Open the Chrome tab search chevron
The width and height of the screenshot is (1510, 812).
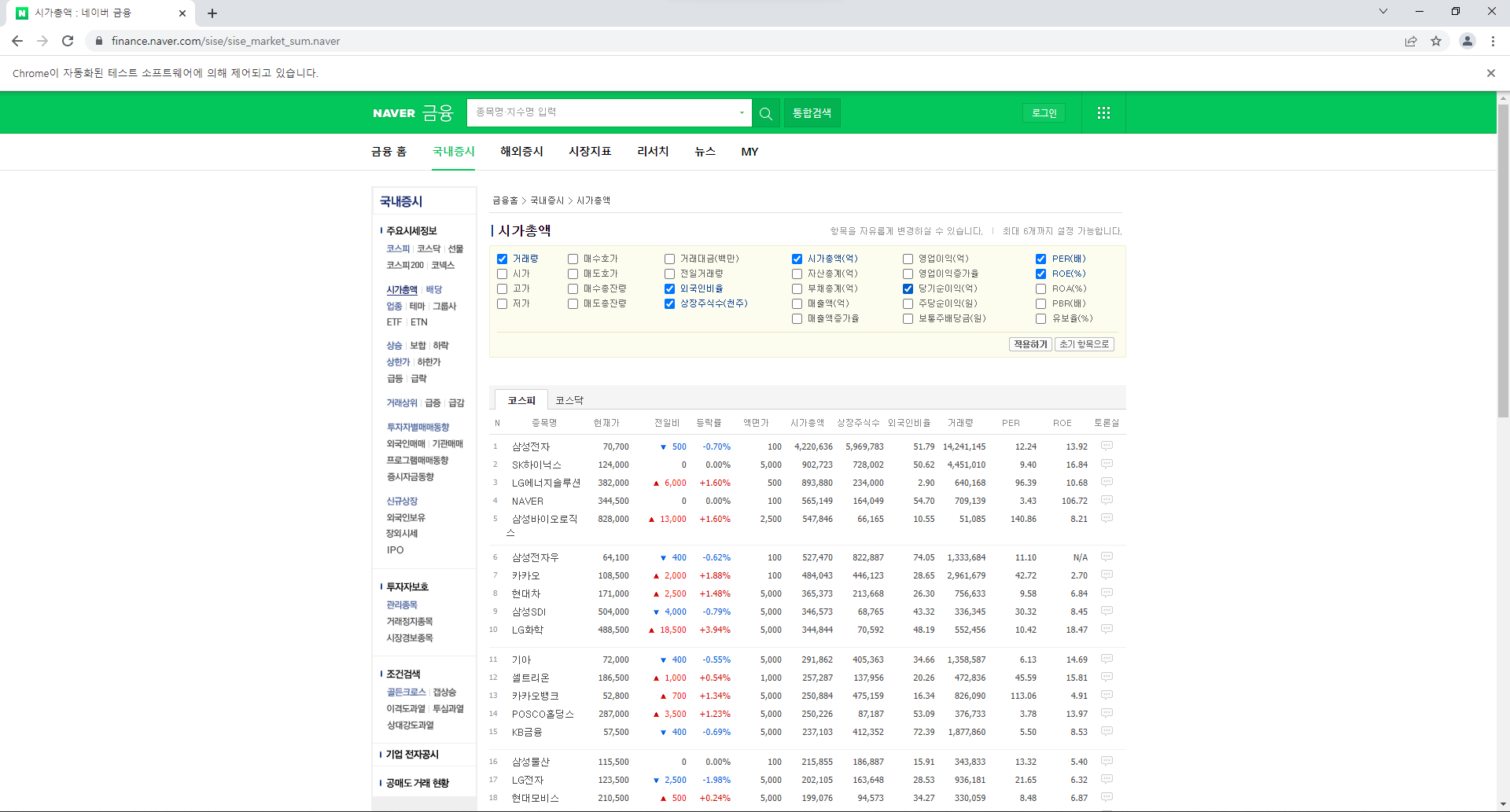1383,11
